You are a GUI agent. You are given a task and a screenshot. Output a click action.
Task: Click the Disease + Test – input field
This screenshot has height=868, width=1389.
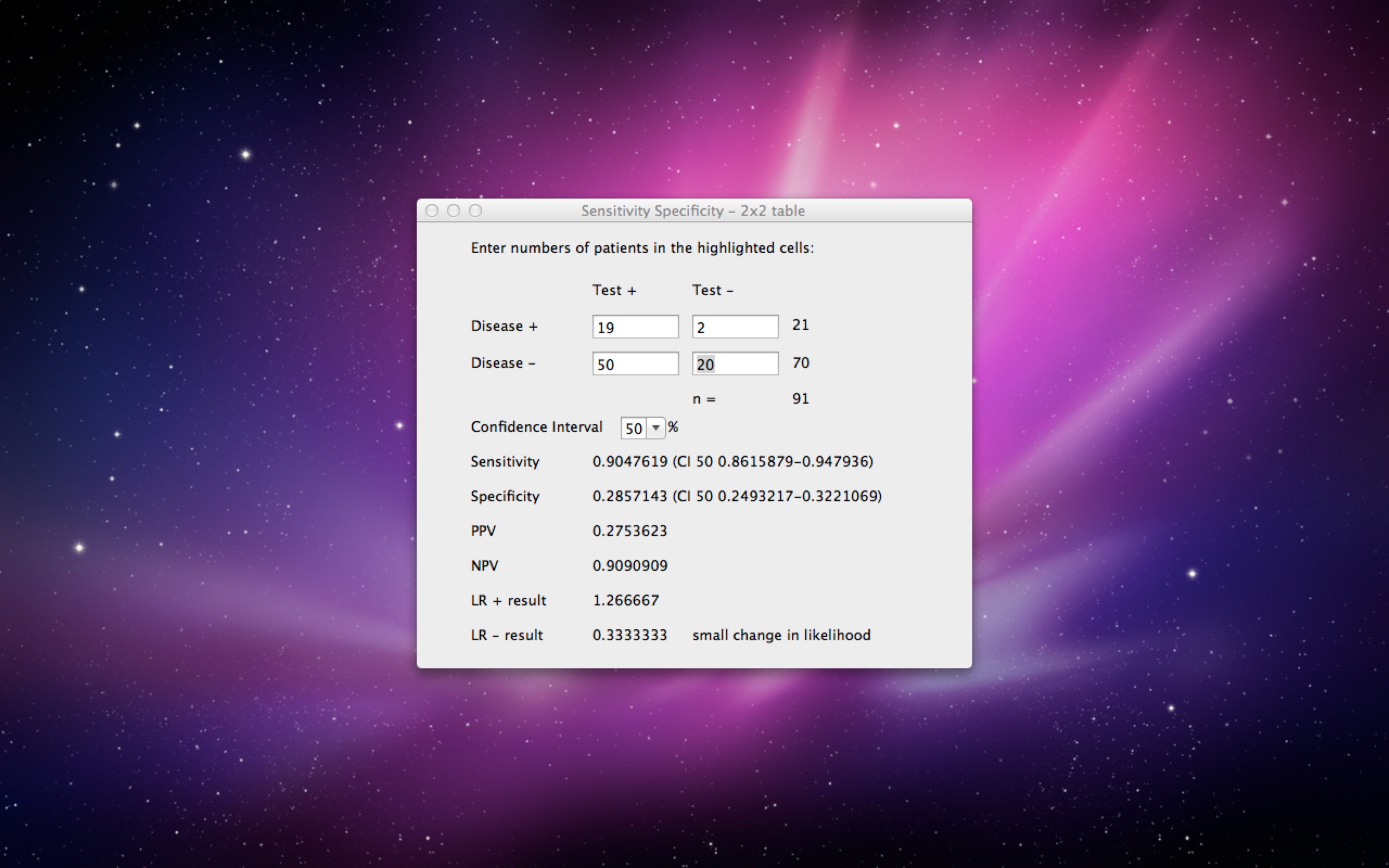735,326
